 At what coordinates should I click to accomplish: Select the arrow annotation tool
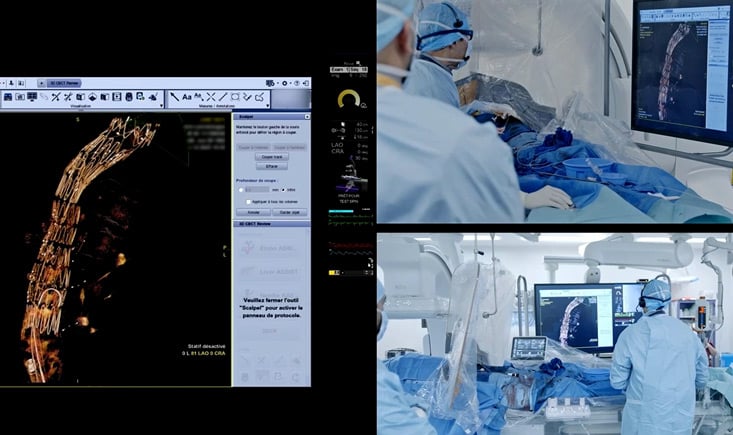(174, 96)
